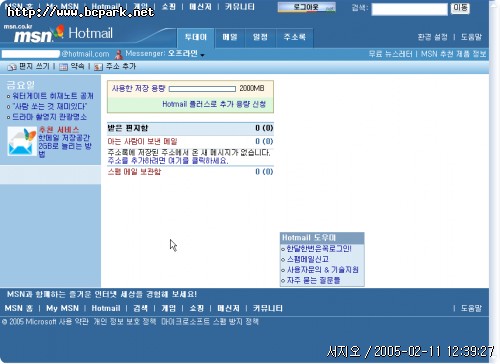Switch to the 일정 tab
This screenshot has width=500, height=364.
coord(260,37)
